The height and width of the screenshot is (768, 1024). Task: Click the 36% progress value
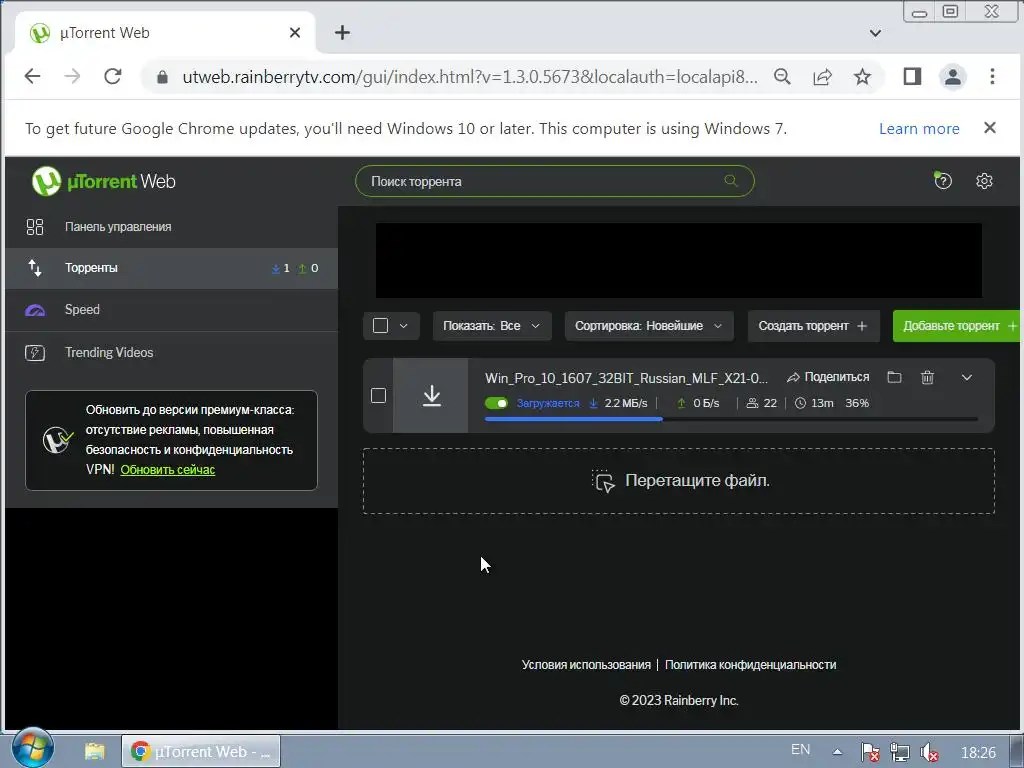coord(857,403)
